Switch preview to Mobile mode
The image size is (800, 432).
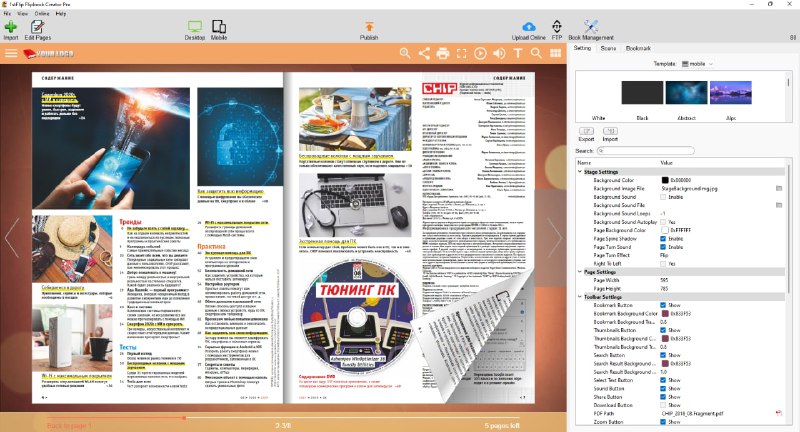coord(219,30)
